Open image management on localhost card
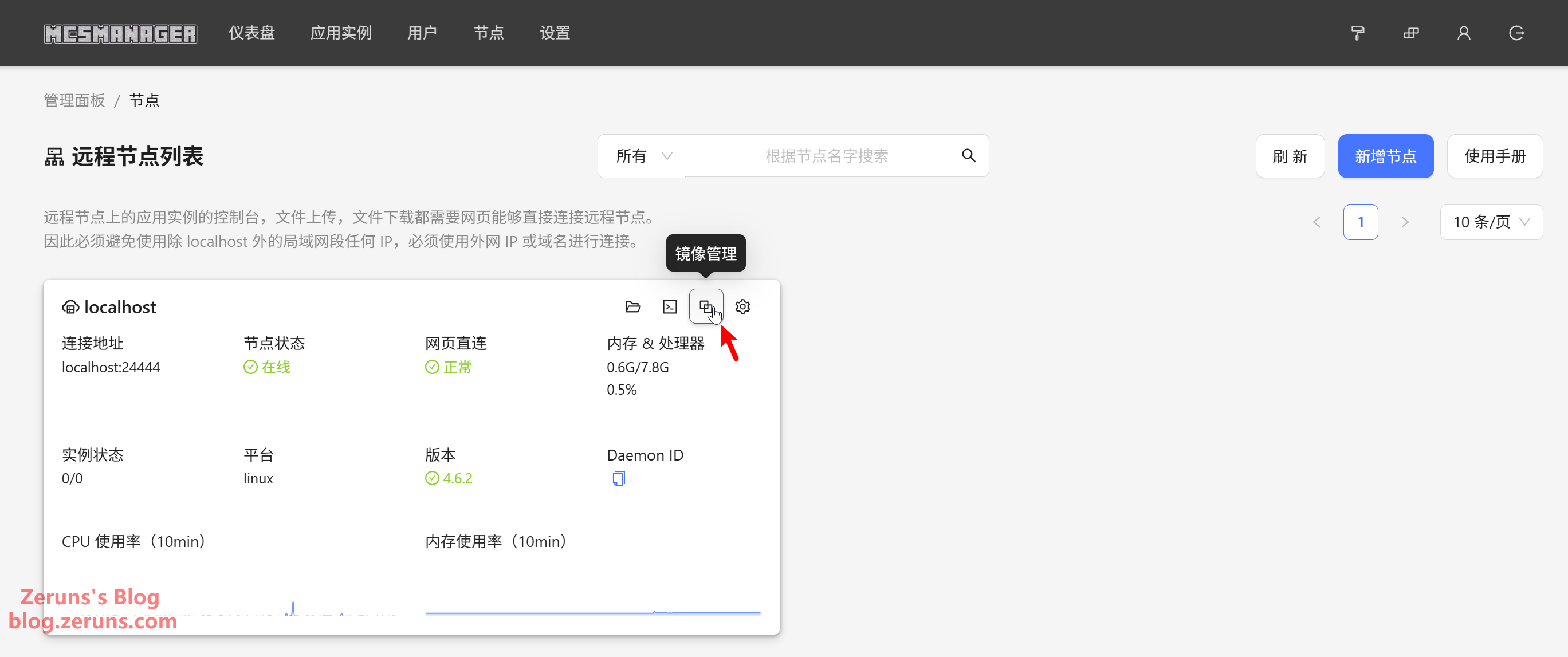Screen dimensions: 1568x657 point(706,306)
